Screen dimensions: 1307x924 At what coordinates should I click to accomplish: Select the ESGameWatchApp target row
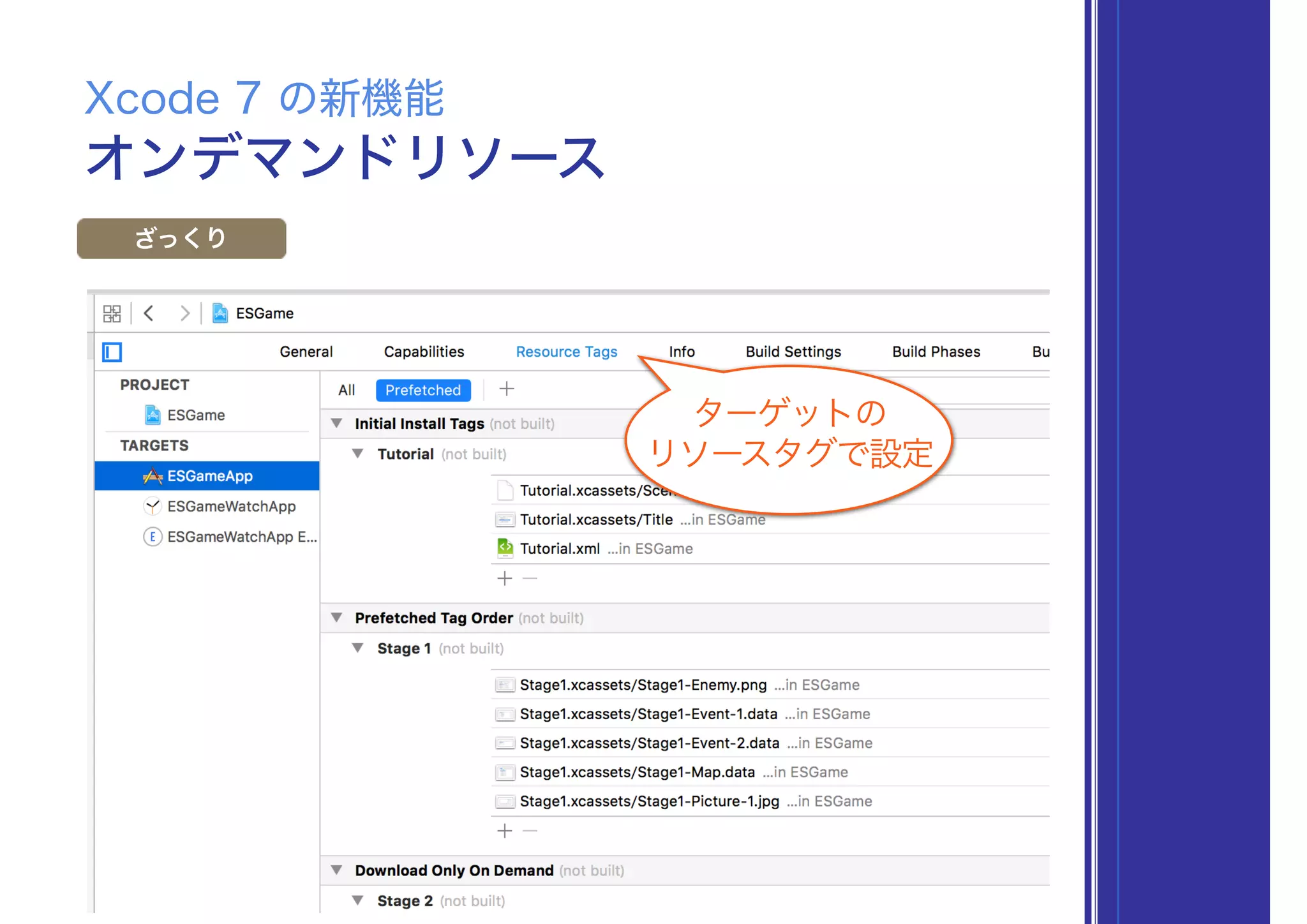(x=207, y=507)
